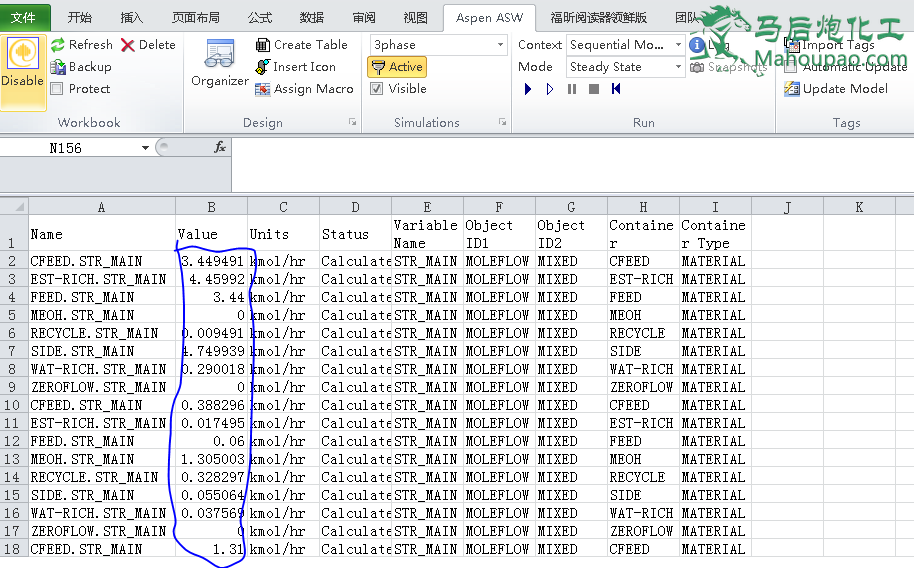Screen dimensions: 914x568
Task: Select cell MEOH.STR_MAIN in row 5
Action: pos(102,315)
